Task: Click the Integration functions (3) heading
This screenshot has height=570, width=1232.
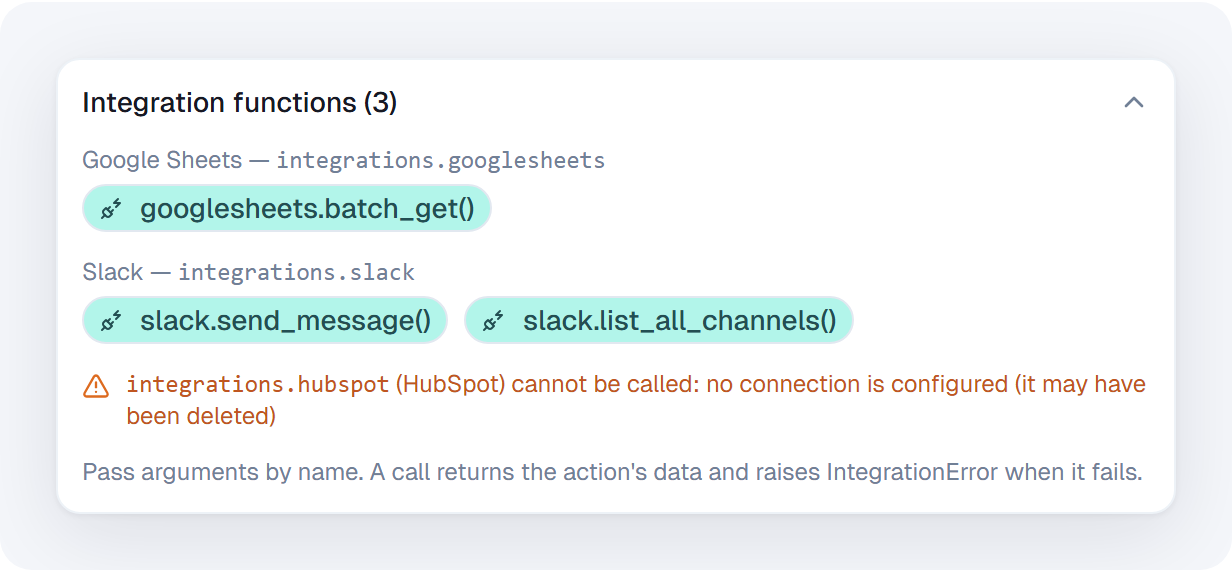Action: 240,102
